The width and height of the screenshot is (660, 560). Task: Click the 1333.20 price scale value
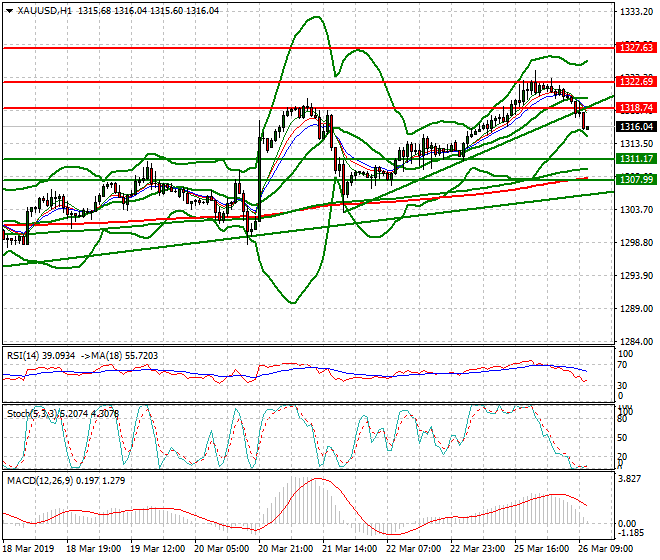pyautogui.click(x=636, y=12)
